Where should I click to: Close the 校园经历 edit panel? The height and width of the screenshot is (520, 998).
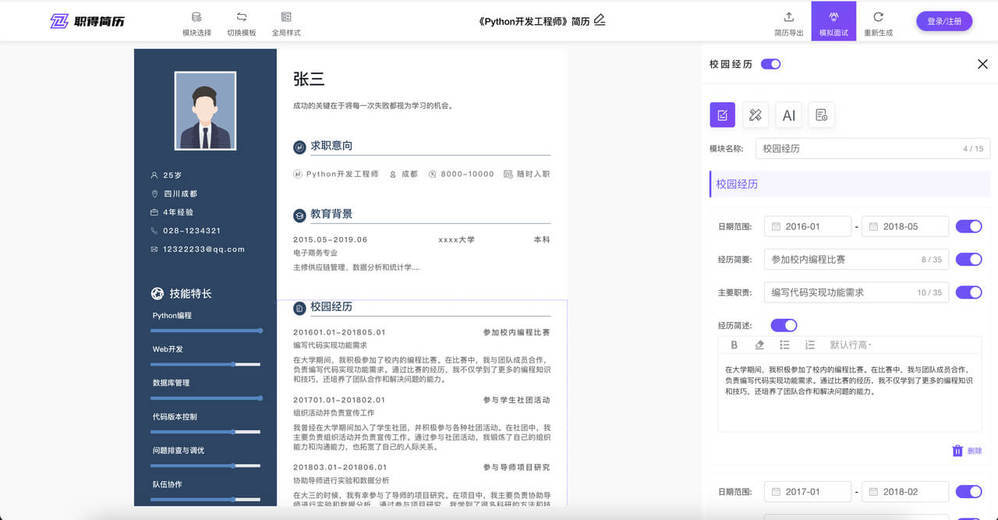point(982,64)
